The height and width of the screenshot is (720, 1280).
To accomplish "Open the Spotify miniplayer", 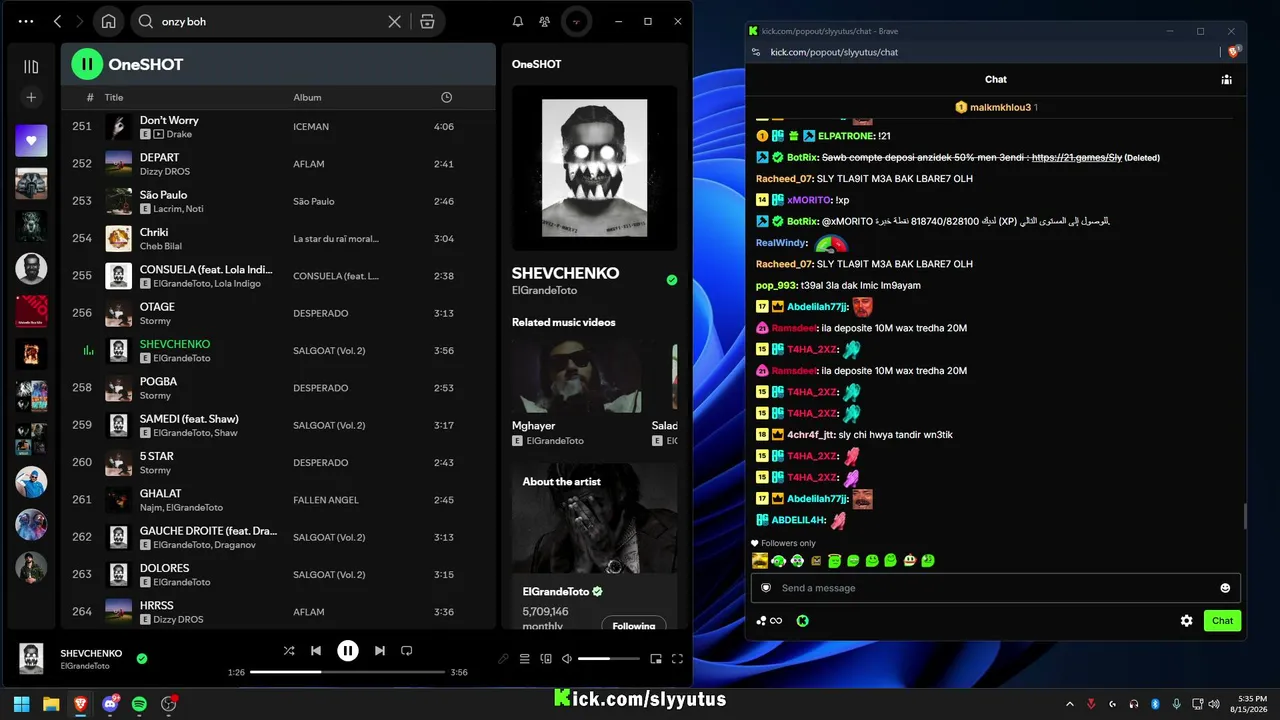I will 656,659.
